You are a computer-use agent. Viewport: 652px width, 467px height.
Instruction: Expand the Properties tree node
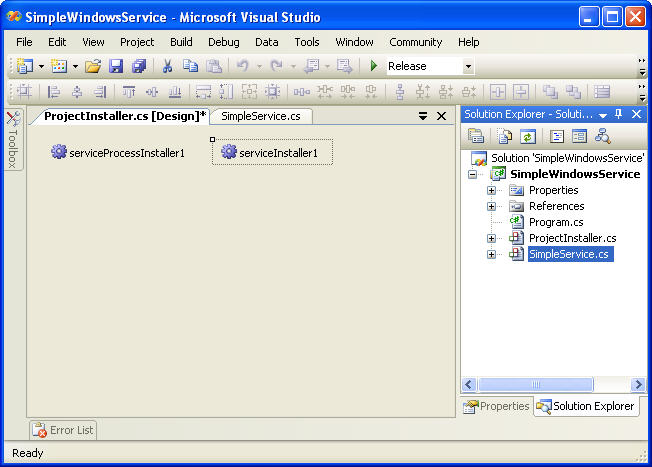point(491,190)
